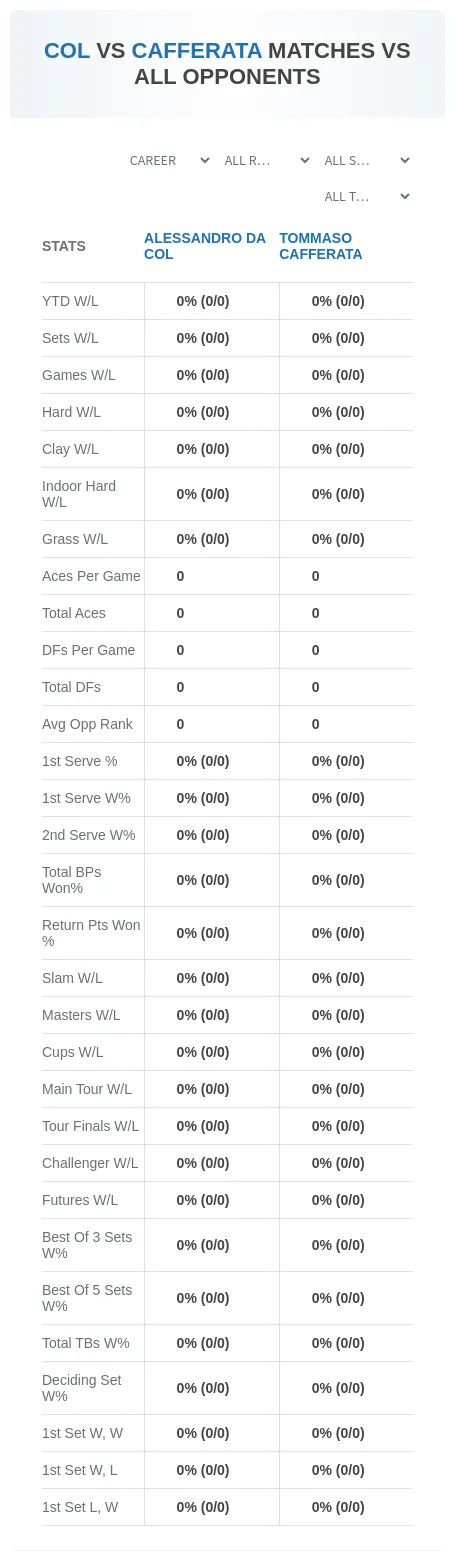Viewport: 455px width, 1560px height.
Task: Click Da Col's Hard W/L value
Action: (203, 412)
